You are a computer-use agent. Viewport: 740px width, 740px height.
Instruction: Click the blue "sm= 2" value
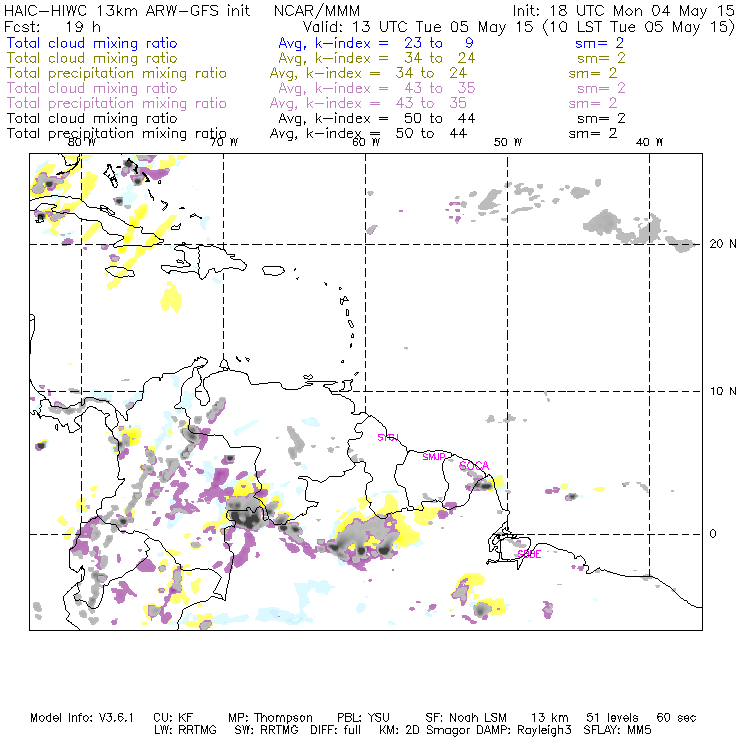[x=599, y=43]
